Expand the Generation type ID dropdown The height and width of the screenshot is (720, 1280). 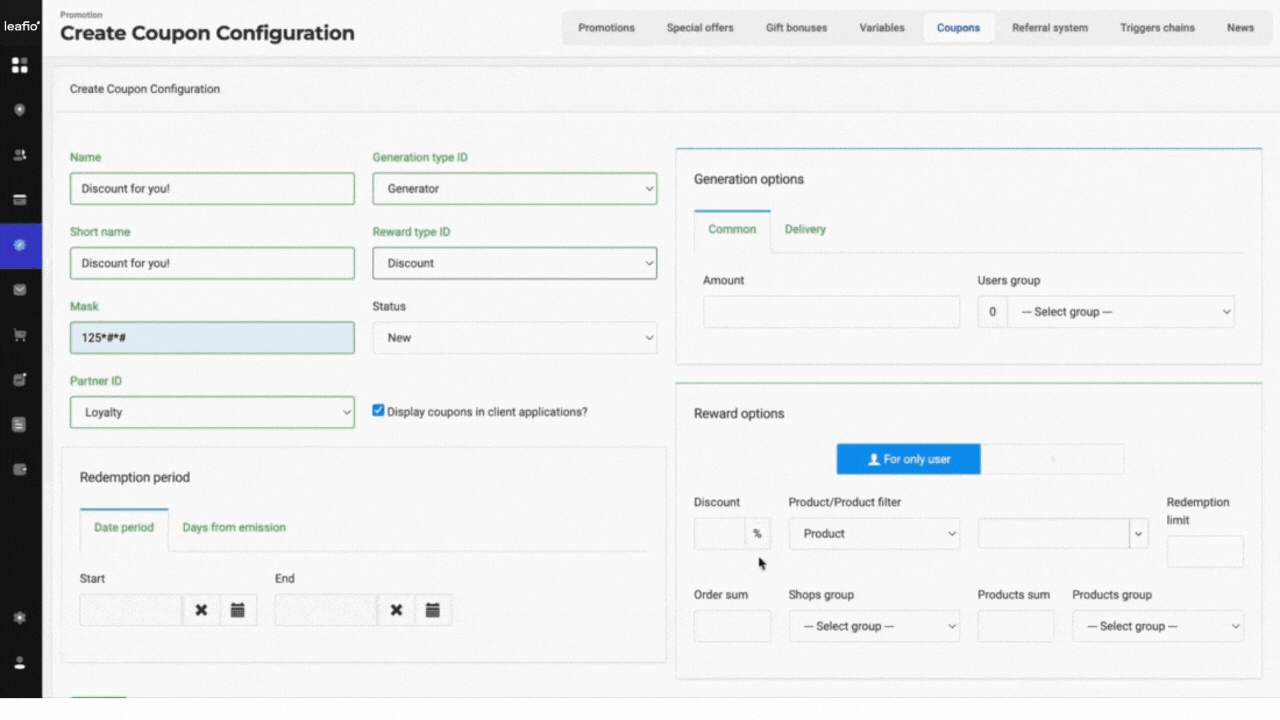[x=514, y=189]
